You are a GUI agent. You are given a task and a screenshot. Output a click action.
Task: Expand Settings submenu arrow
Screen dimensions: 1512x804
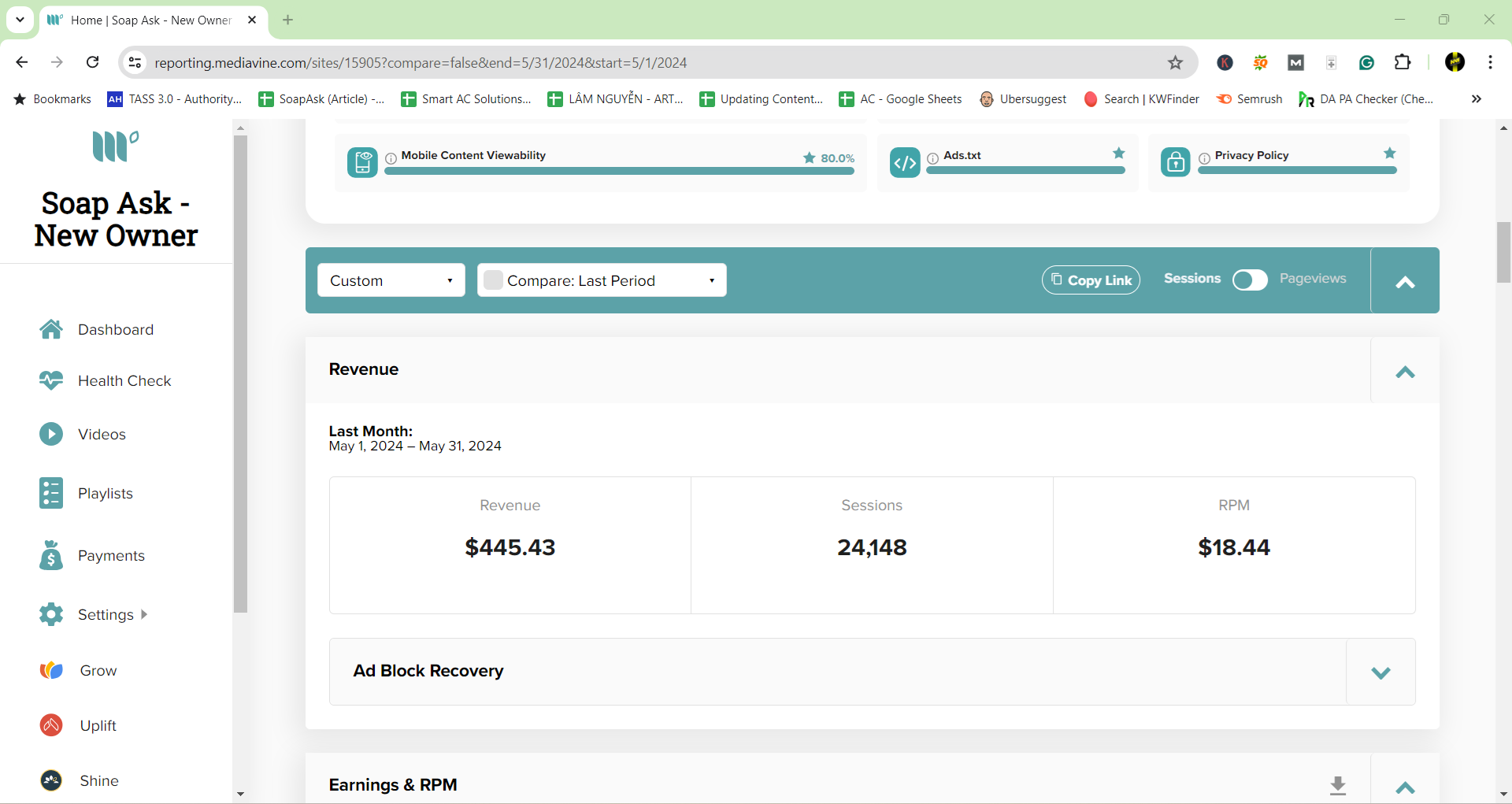[144, 614]
